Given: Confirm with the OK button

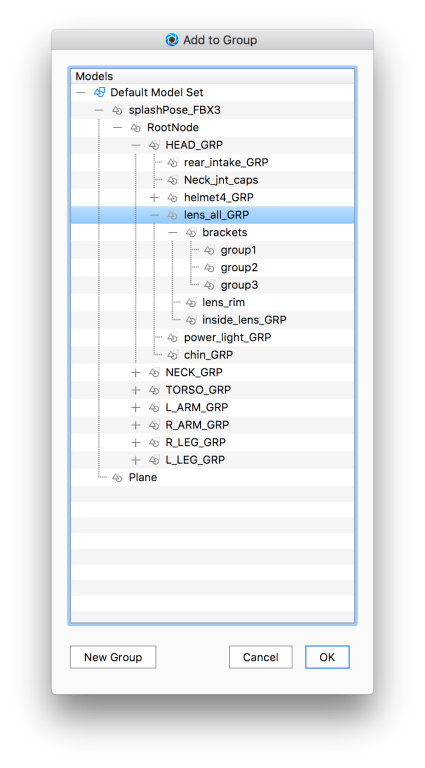Looking at the screenshot, I should 327,657.
